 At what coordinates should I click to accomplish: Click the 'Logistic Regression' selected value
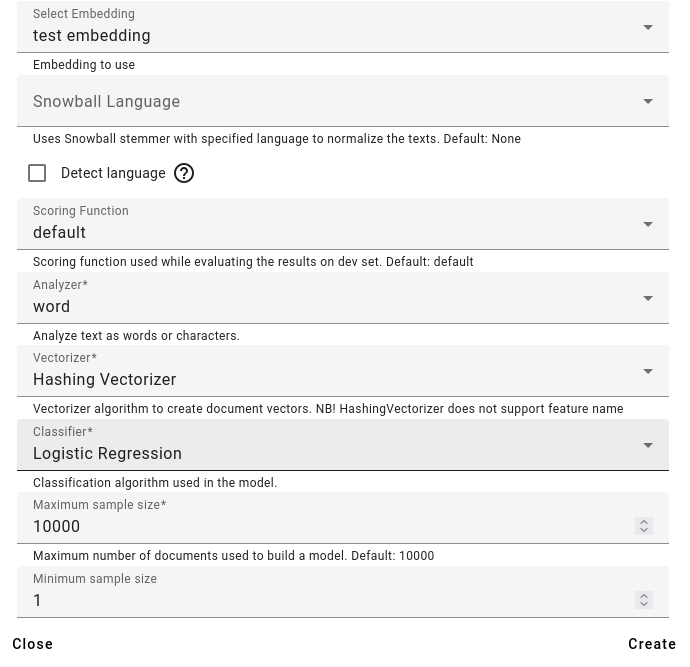click(108, 454)
